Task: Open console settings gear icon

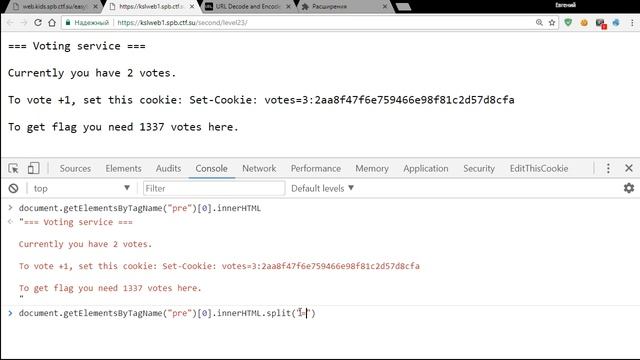Action: click(x=629, y=188)
